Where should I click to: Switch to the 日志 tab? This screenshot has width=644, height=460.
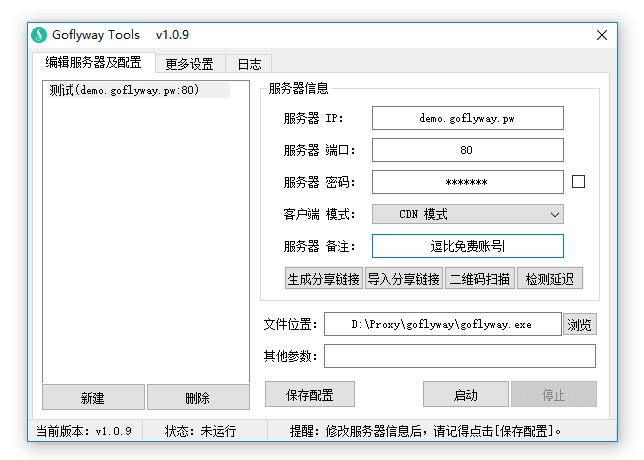(248, 64)
